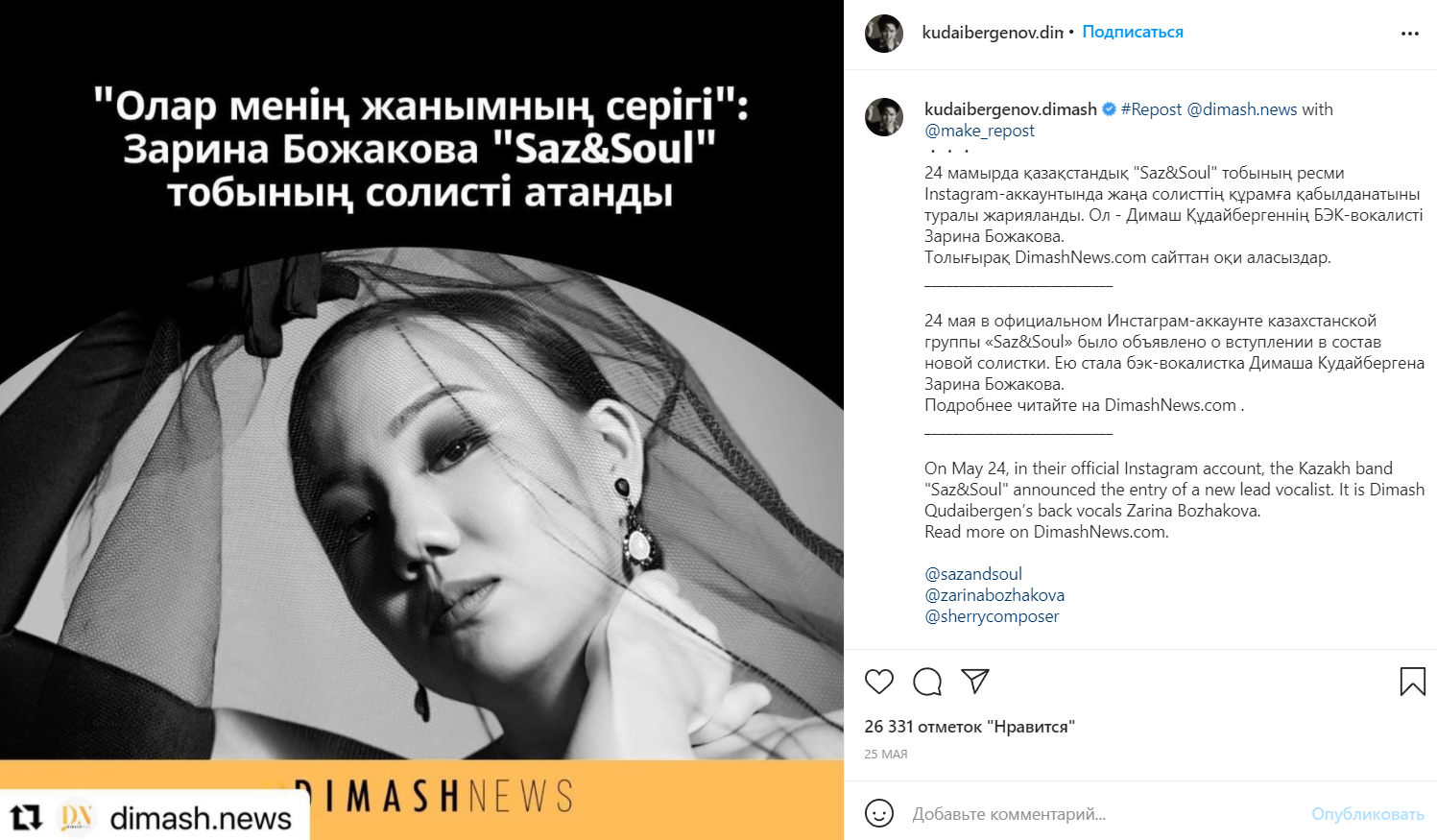Follow account via Подписаться link
Viewport: 1437px width, 840px height.
coord(1133,32)
